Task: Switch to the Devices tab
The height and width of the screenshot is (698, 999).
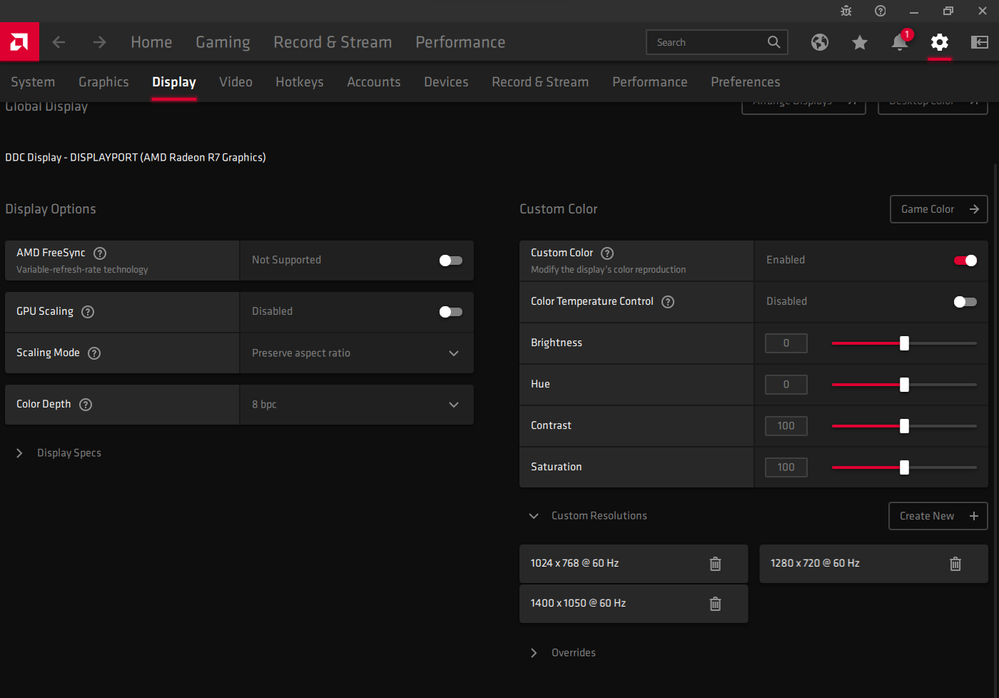Action: (446, 82)
